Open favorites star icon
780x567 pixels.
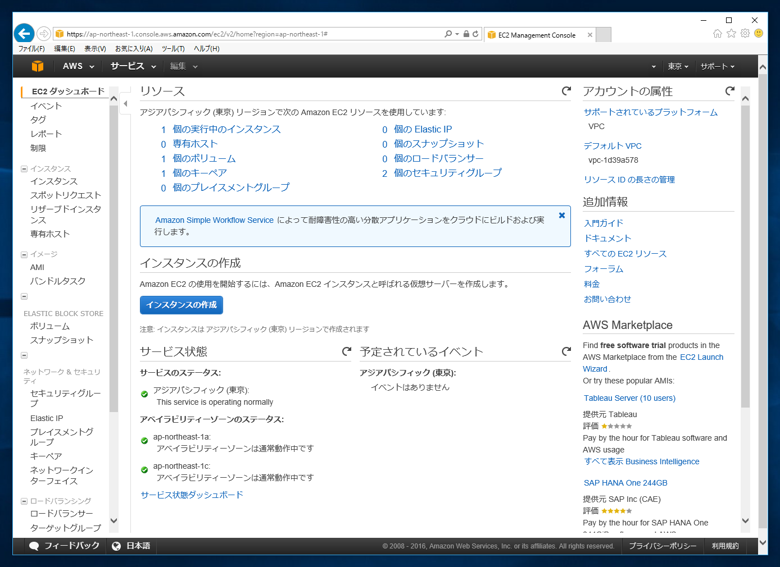point(731,33)
